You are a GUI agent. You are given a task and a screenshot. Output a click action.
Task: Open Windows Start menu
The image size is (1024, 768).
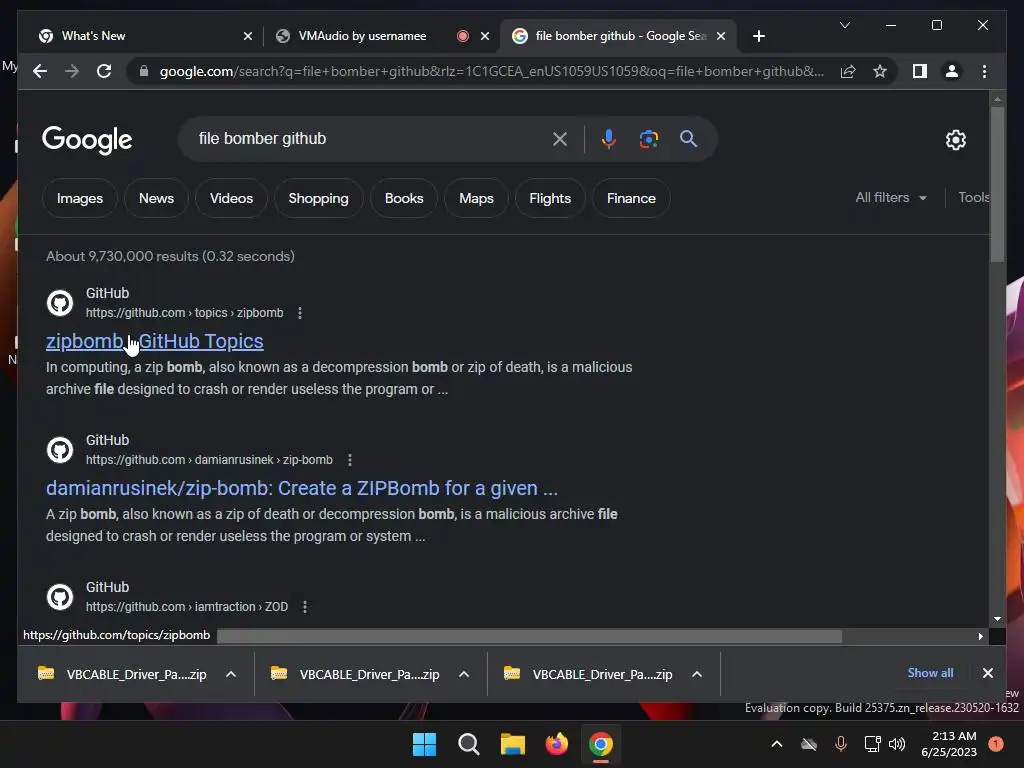424,744
